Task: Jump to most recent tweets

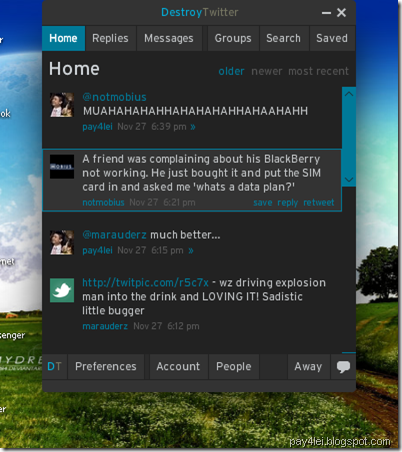Action: [318, 71]
